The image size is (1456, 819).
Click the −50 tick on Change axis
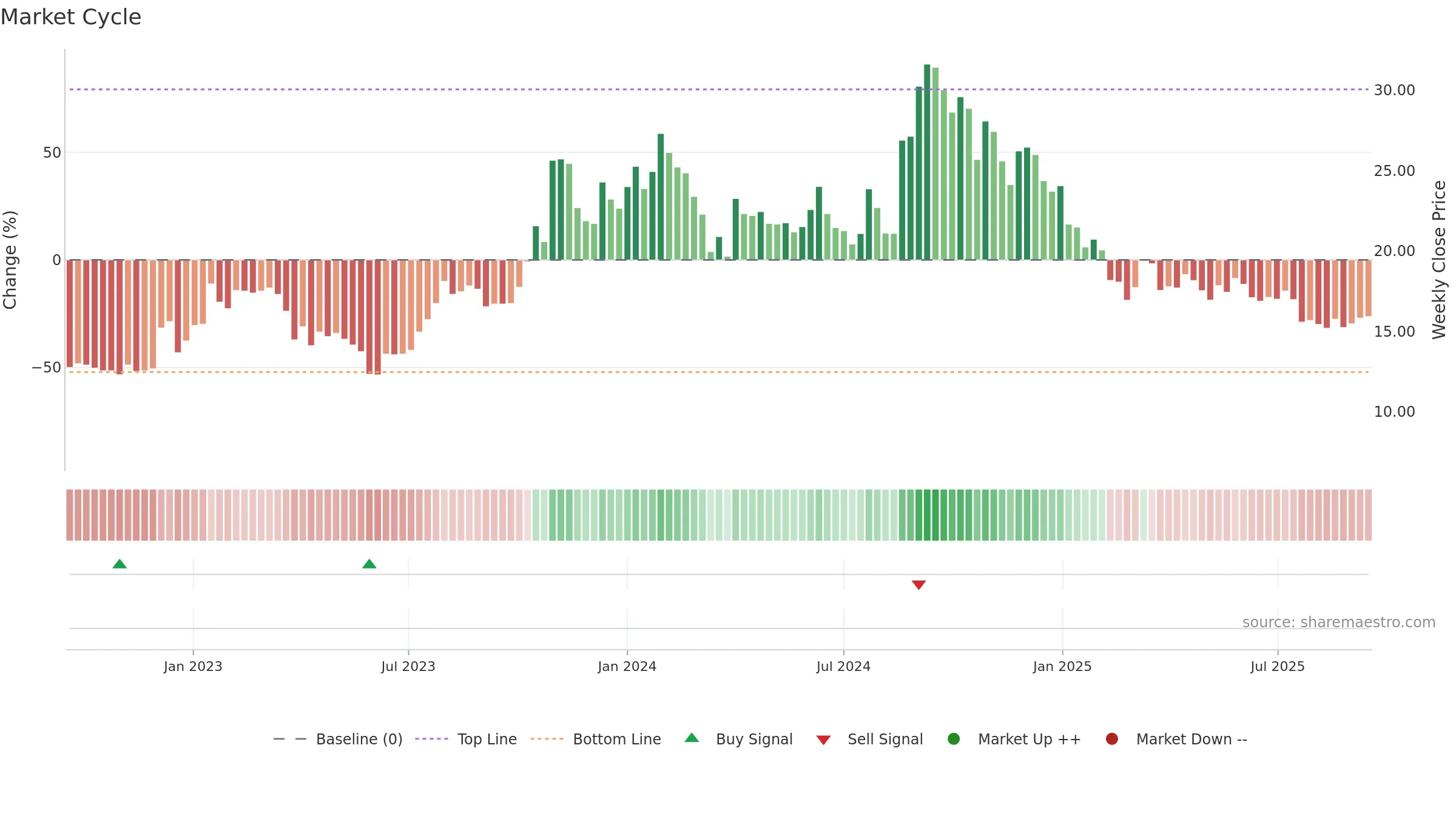47,367
